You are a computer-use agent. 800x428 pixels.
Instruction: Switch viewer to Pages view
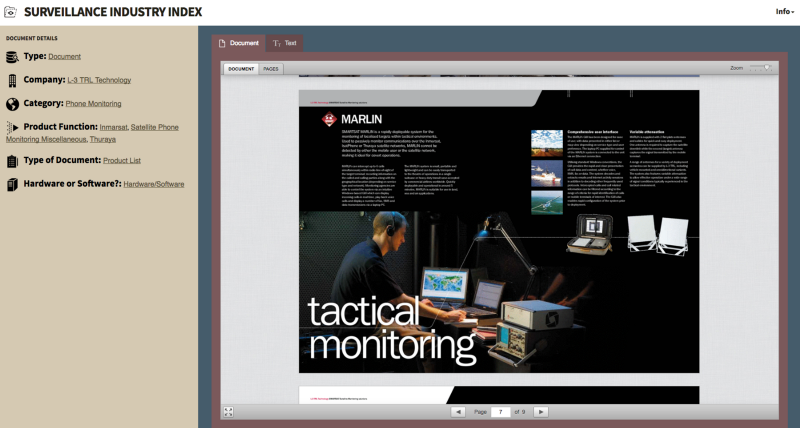click(x=271, y=69)
